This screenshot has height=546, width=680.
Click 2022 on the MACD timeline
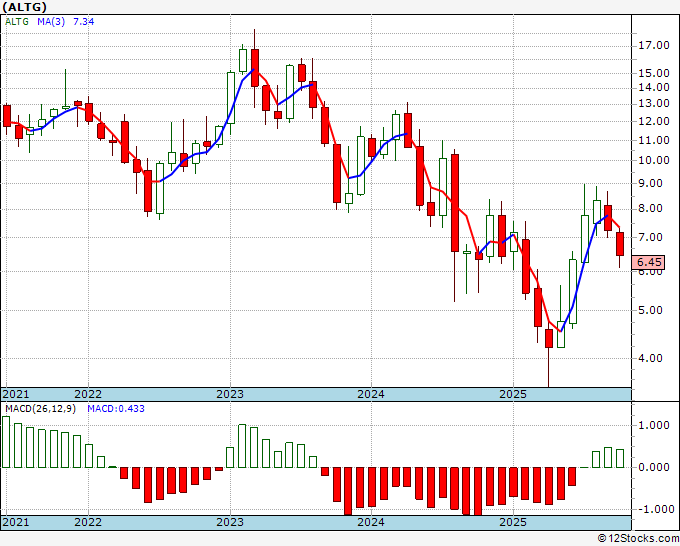88,522
